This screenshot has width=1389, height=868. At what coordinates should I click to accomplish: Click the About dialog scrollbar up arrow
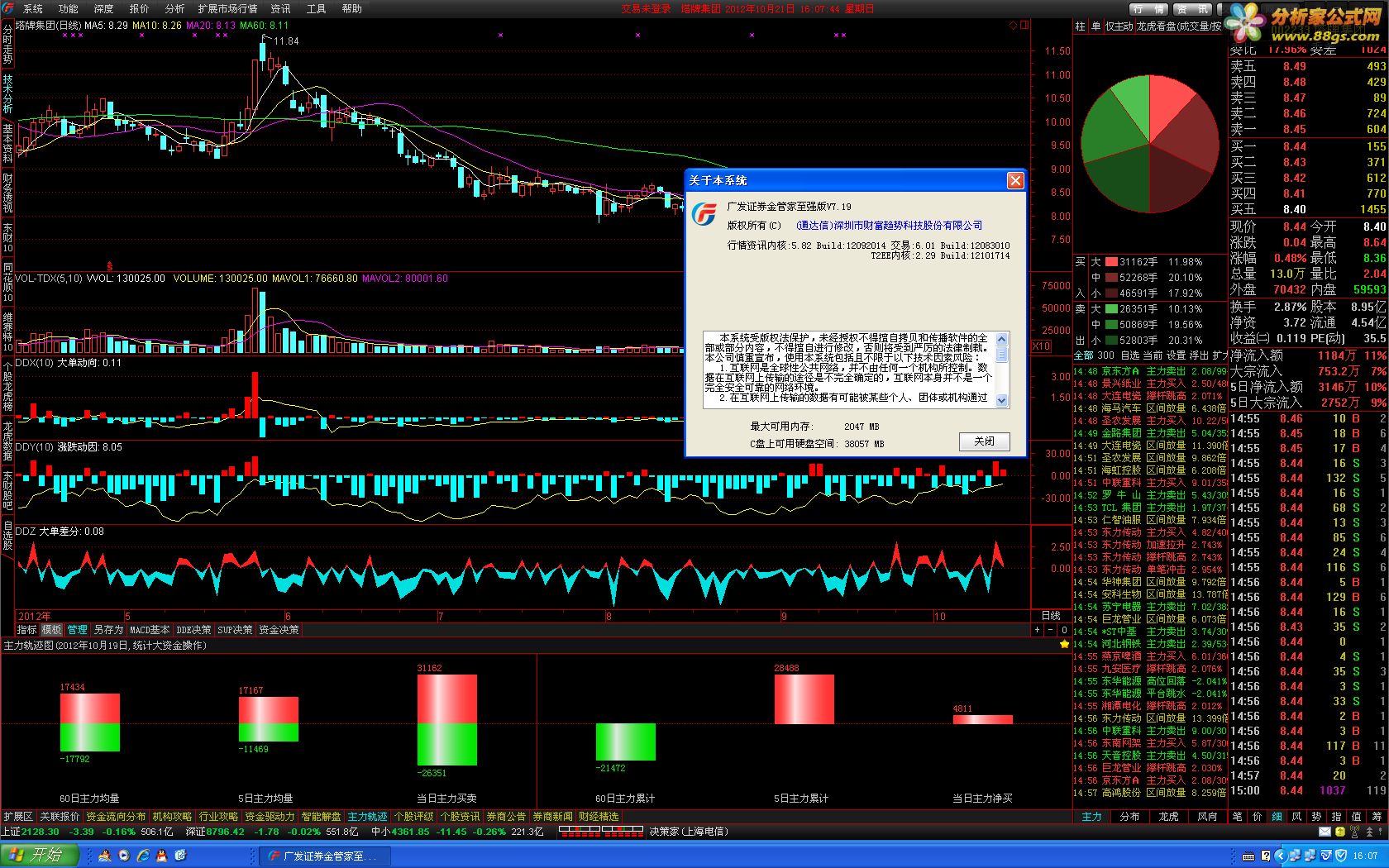pos(1002,338)
